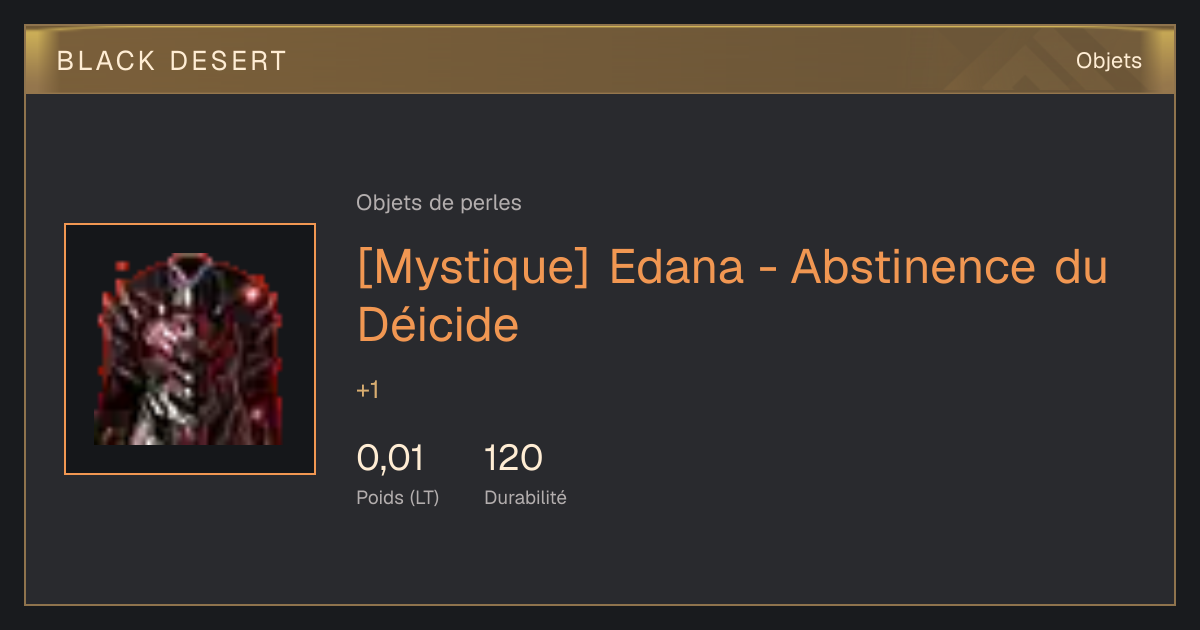Click the gold header banner bar
Image resolution: width=1200 pixels, height=630 pixels.
tap(600, 60)
